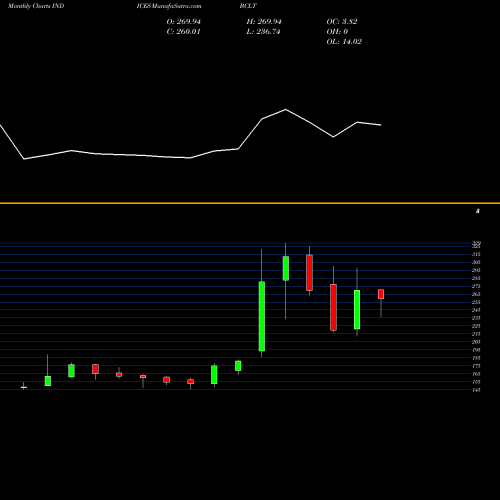The width and height of the screenshot is (500, 500).
Task: Click the high price value H: 269.94
Action: 264,22
